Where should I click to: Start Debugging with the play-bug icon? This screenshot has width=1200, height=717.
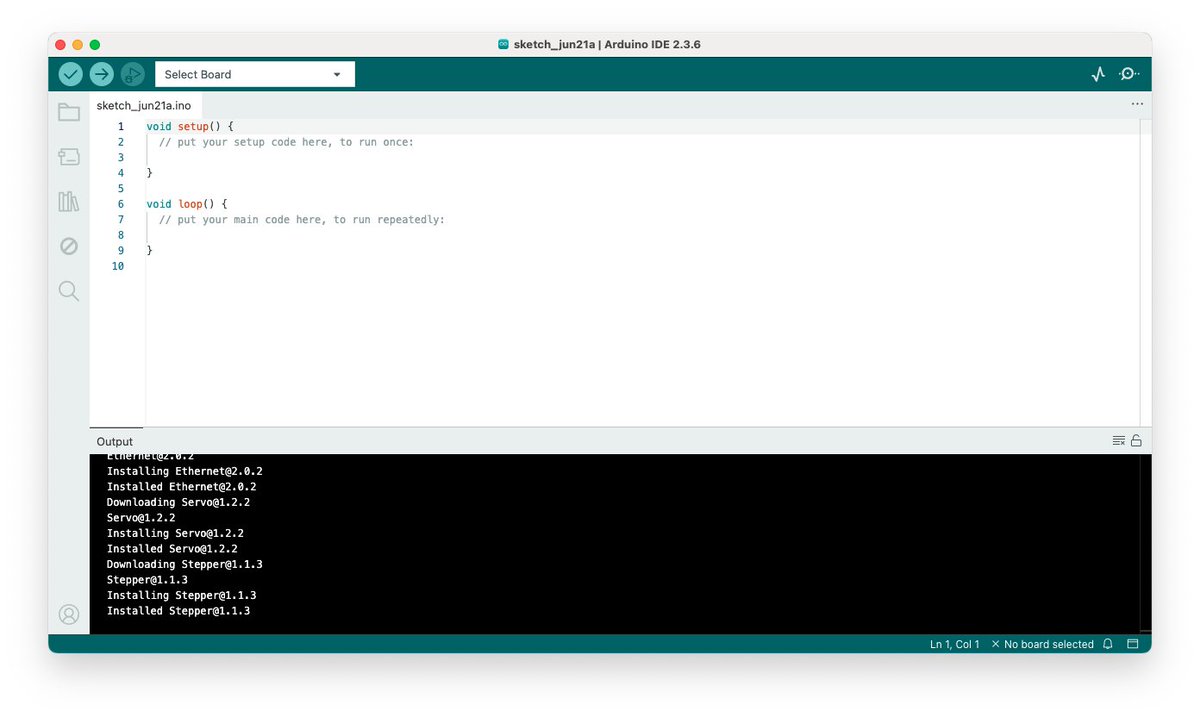132,74
